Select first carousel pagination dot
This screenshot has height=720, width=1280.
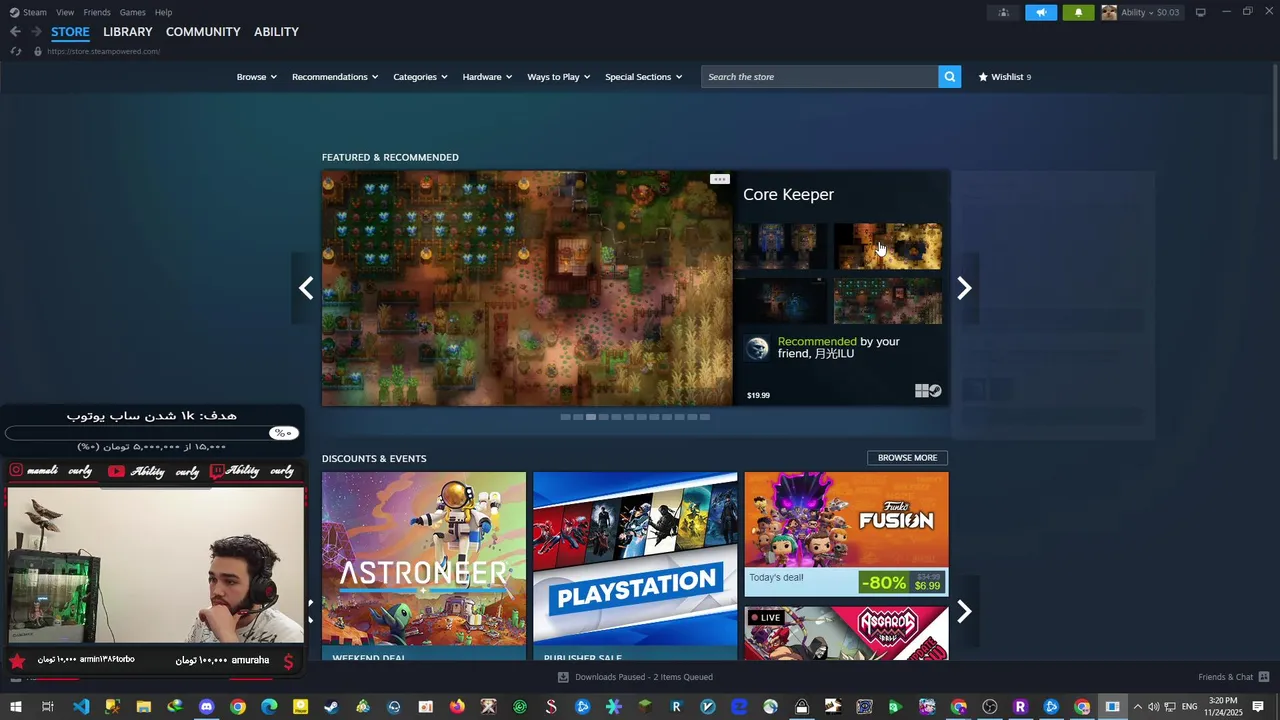566,417
